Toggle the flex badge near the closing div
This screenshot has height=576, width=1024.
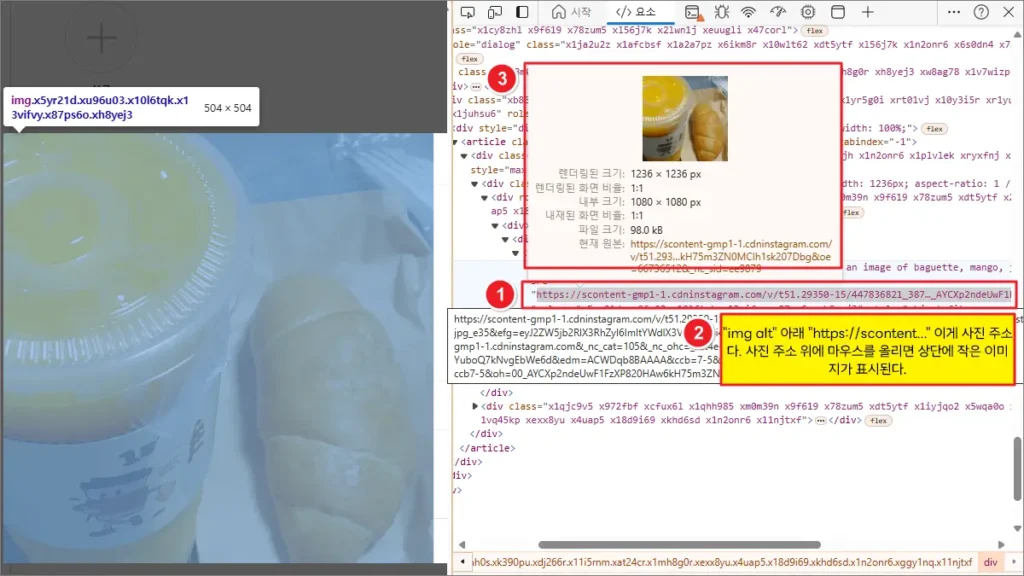pos(878,420)
